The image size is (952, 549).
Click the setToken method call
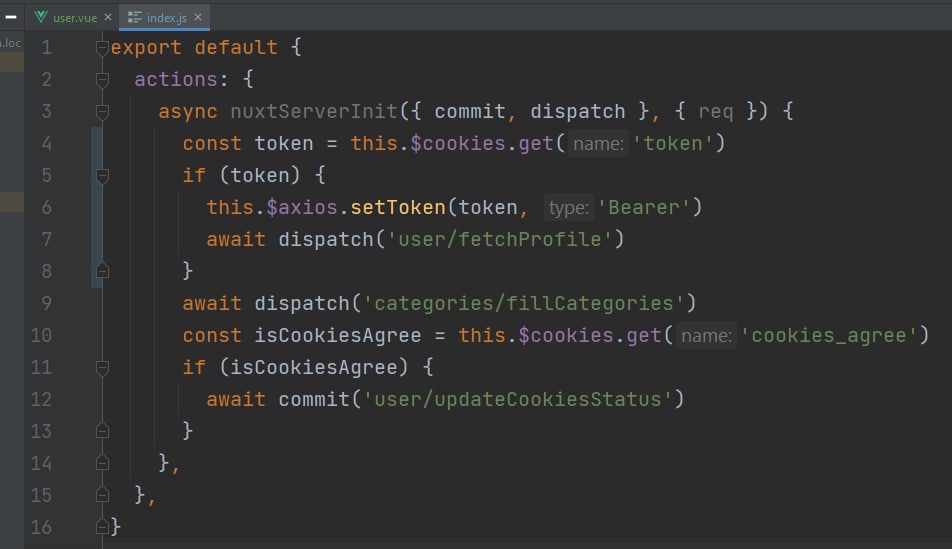point(398,208)
